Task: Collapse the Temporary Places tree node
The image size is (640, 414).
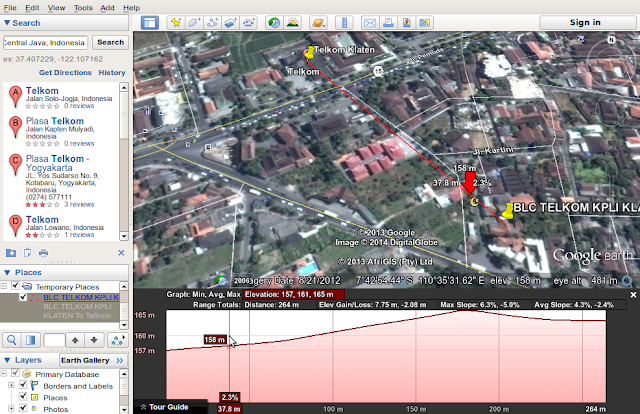Action: [4, 286]
